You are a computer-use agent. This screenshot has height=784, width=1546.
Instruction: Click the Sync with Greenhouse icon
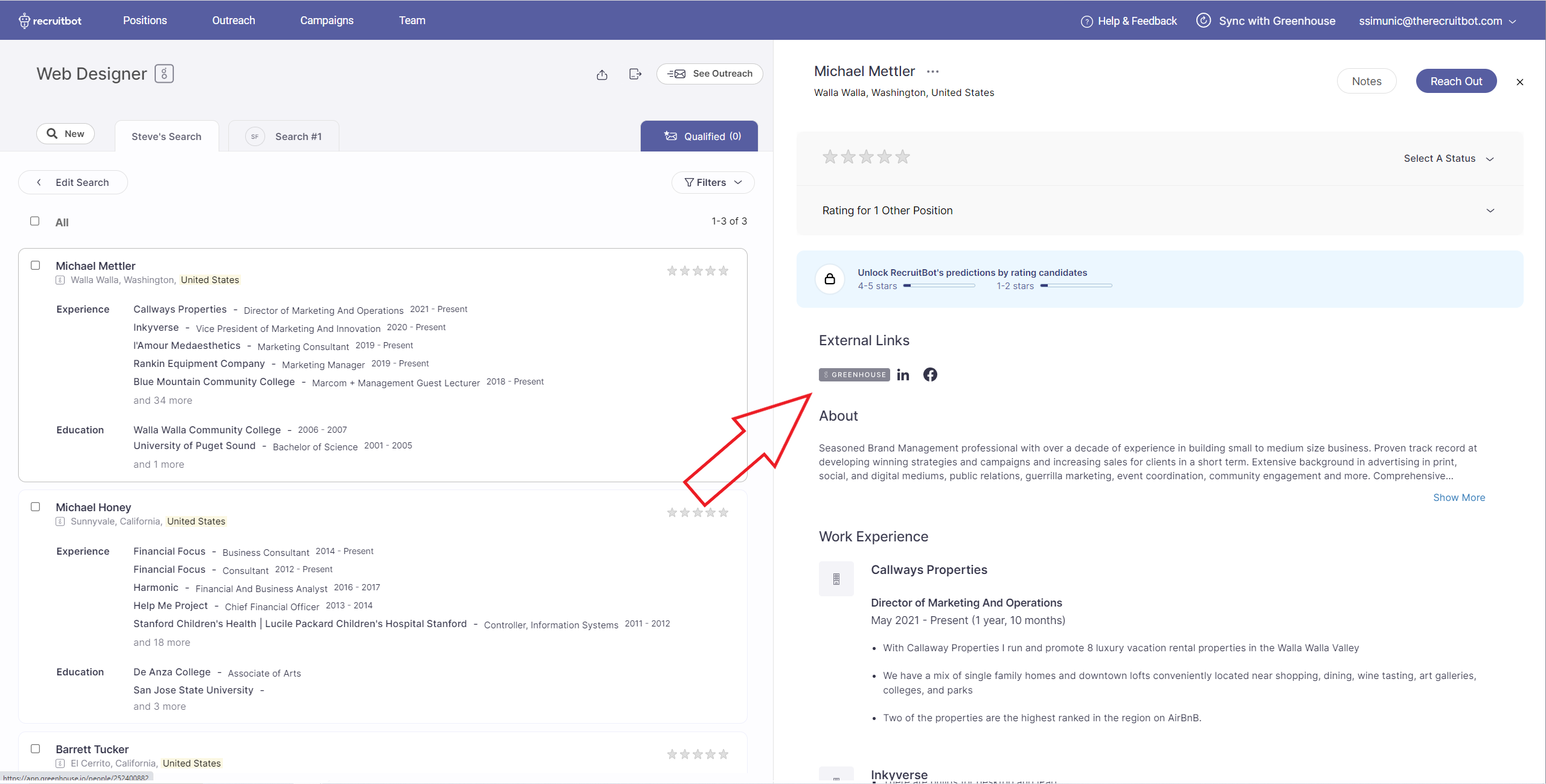point(1204,21)
